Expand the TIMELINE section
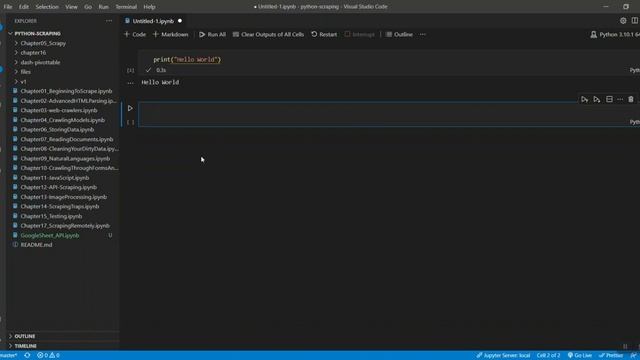 click(x=25, y=346)
